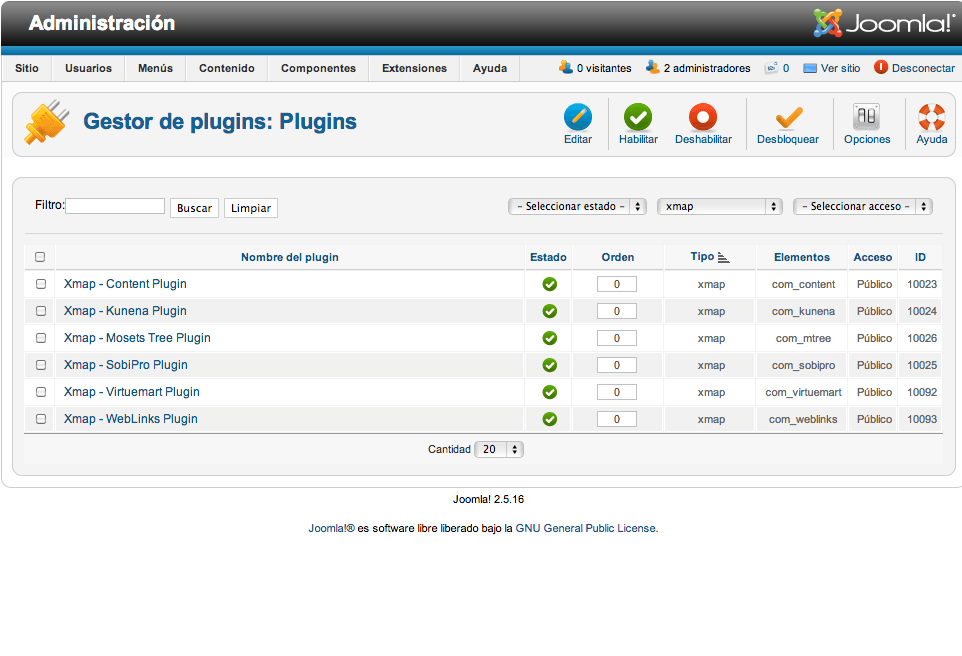Sort by Elementos column header
Screen dimensions: 962x656
[x=802, y=258]
